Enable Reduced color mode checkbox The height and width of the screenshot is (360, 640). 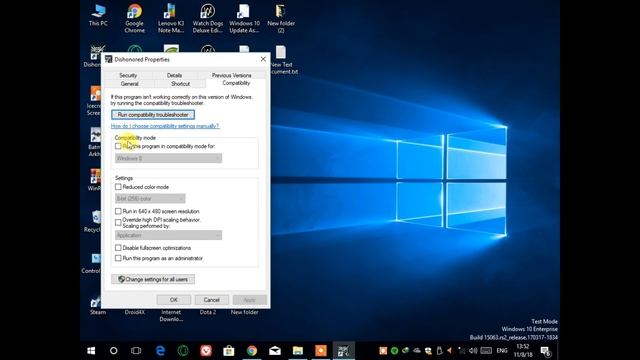click(x=118, y=187)
